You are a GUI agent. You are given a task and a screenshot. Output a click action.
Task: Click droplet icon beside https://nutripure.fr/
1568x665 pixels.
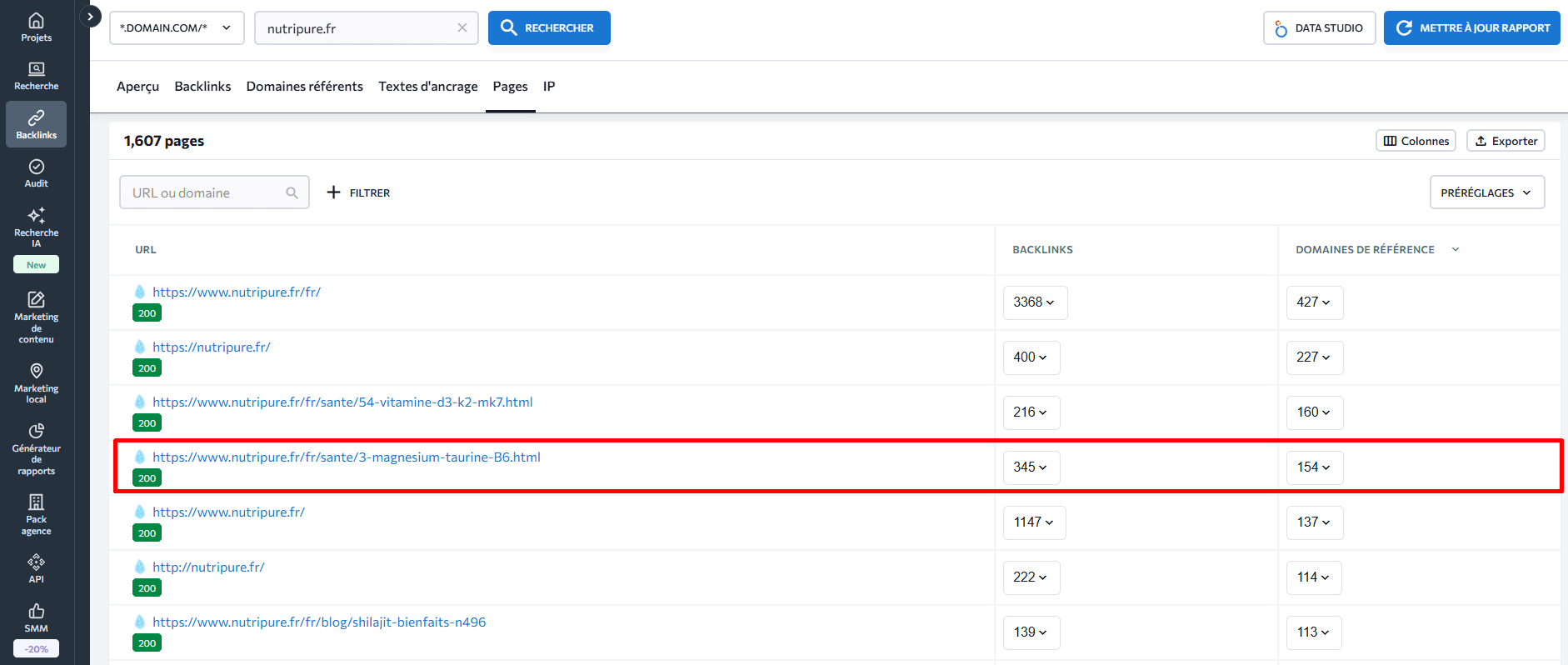coord(140,347)
